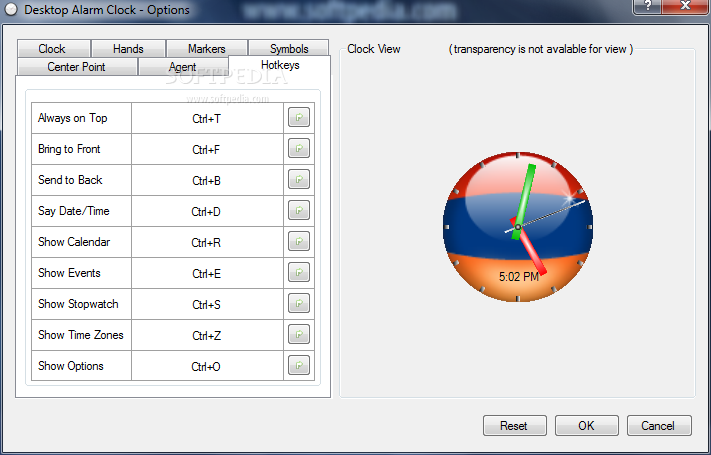
Task: Switch to the Agent tab
Action: point(183,67)
